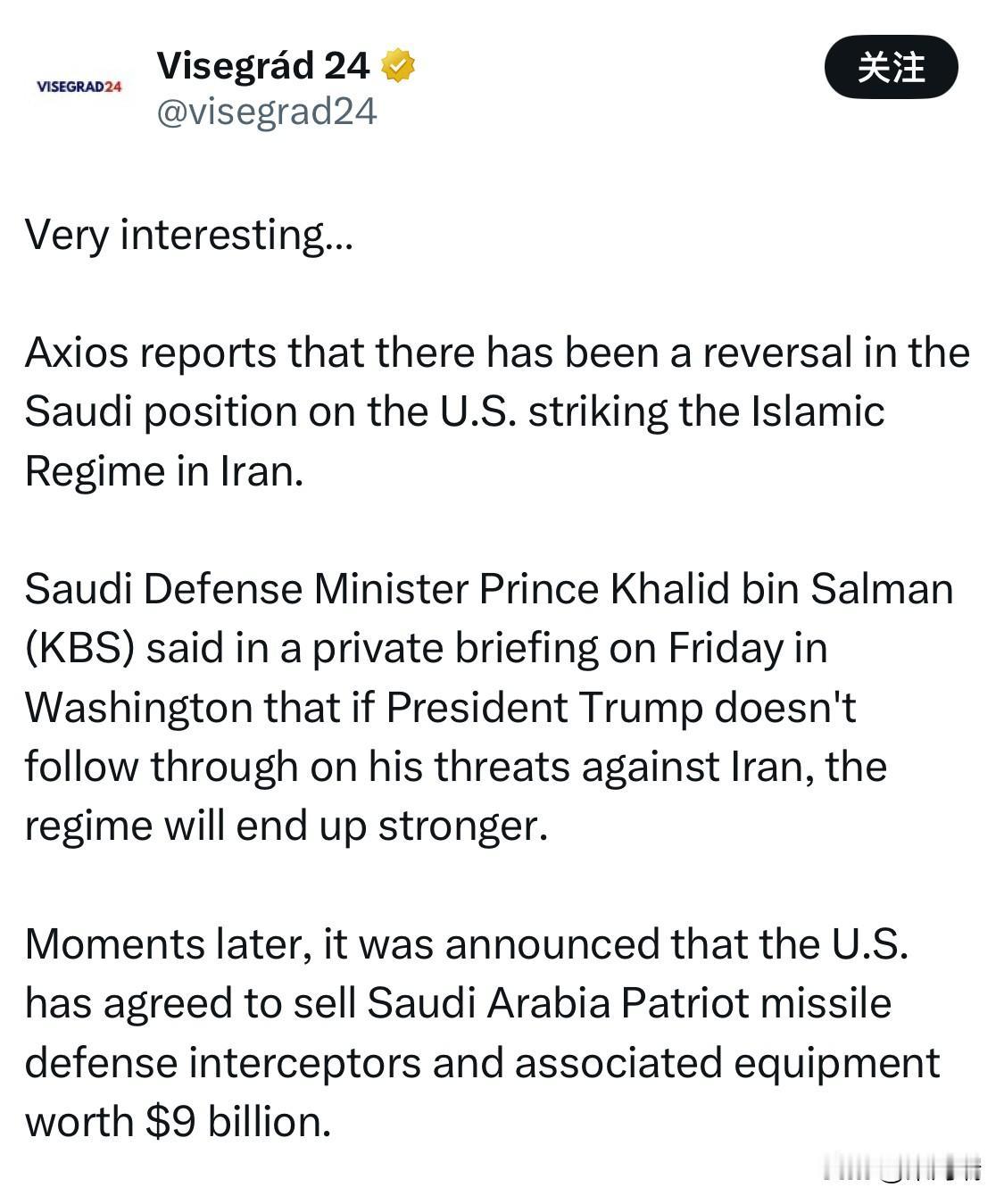
Task: Tap the 关注 follow button
Action: [891, 67]
